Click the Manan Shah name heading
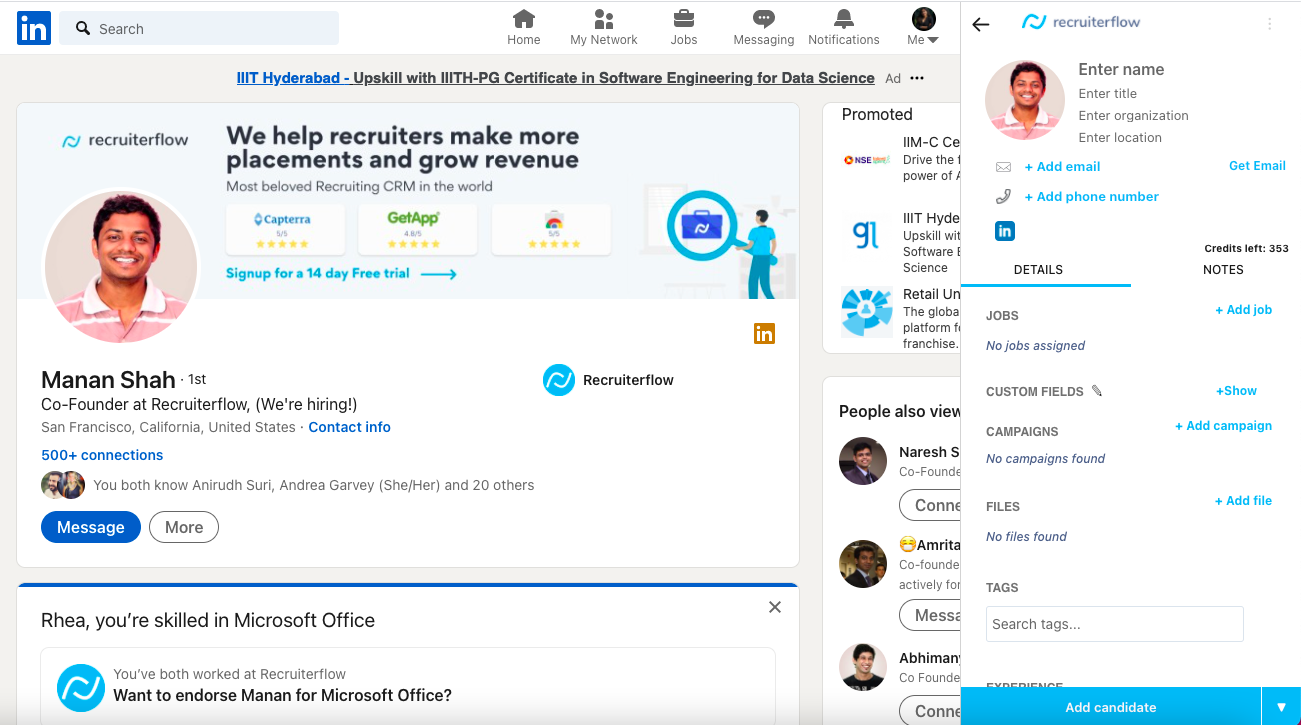 [x=108, y=380]
